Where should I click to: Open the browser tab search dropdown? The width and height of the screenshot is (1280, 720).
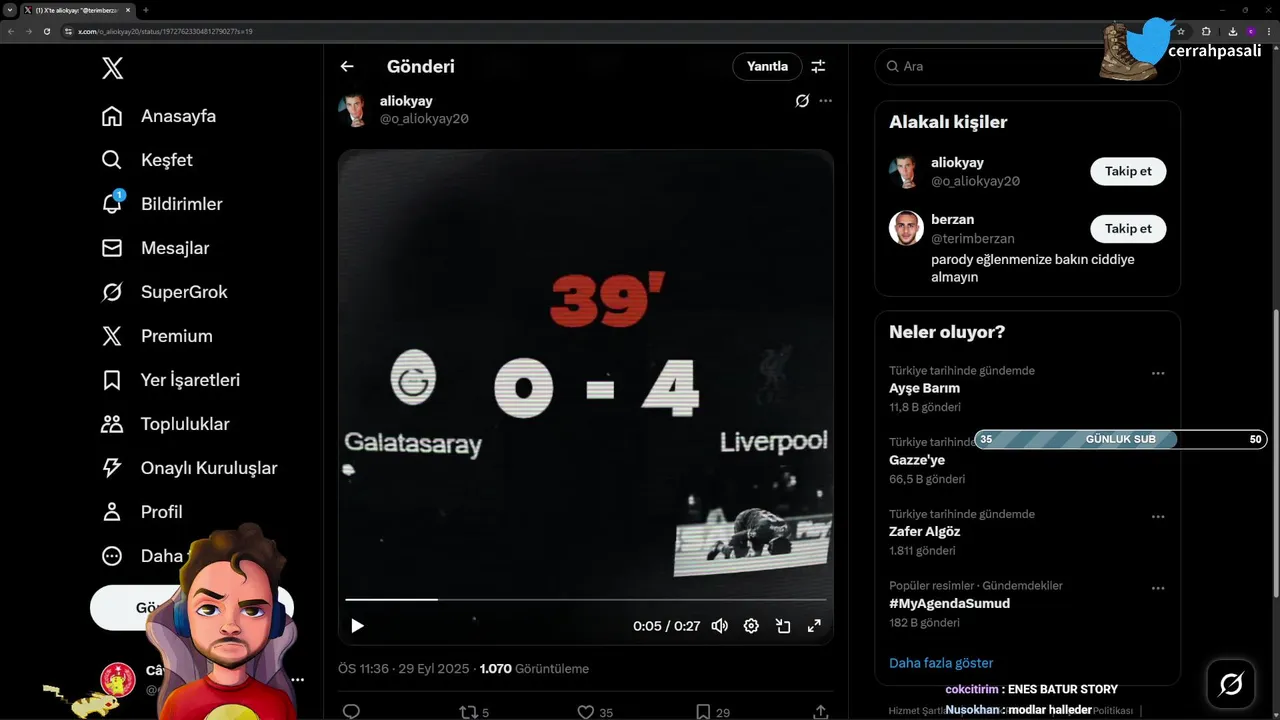pos(10,10)
